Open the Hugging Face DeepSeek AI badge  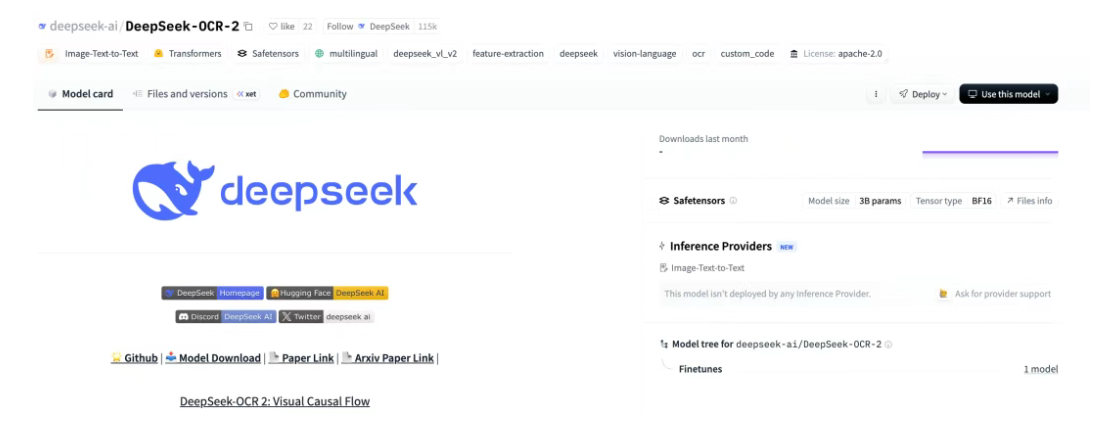click(x=327, y=293)
